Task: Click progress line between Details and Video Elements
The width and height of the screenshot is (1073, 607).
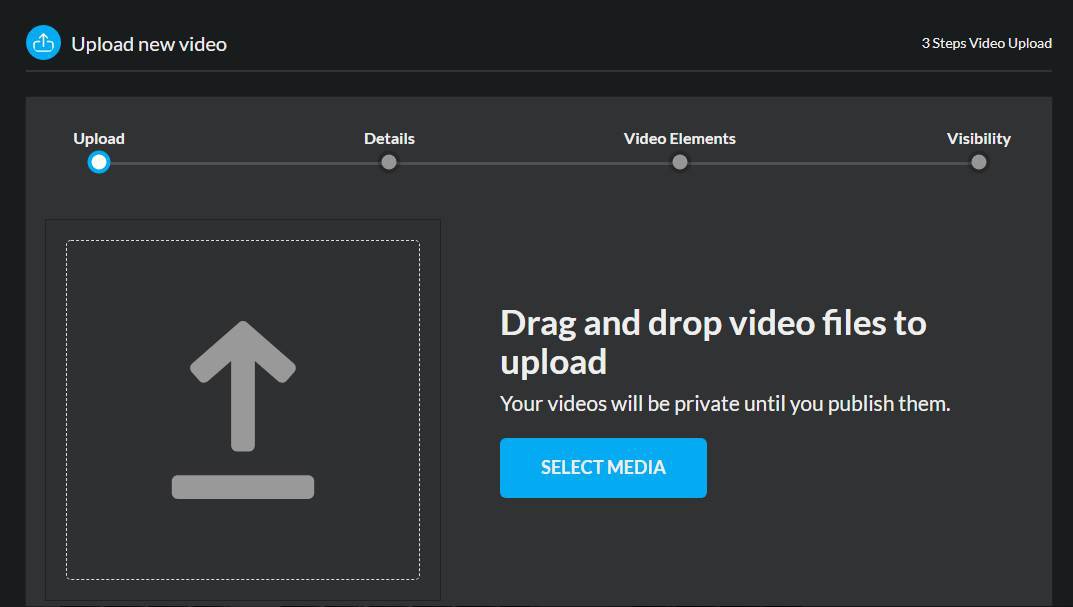Action: pos(534,163)
